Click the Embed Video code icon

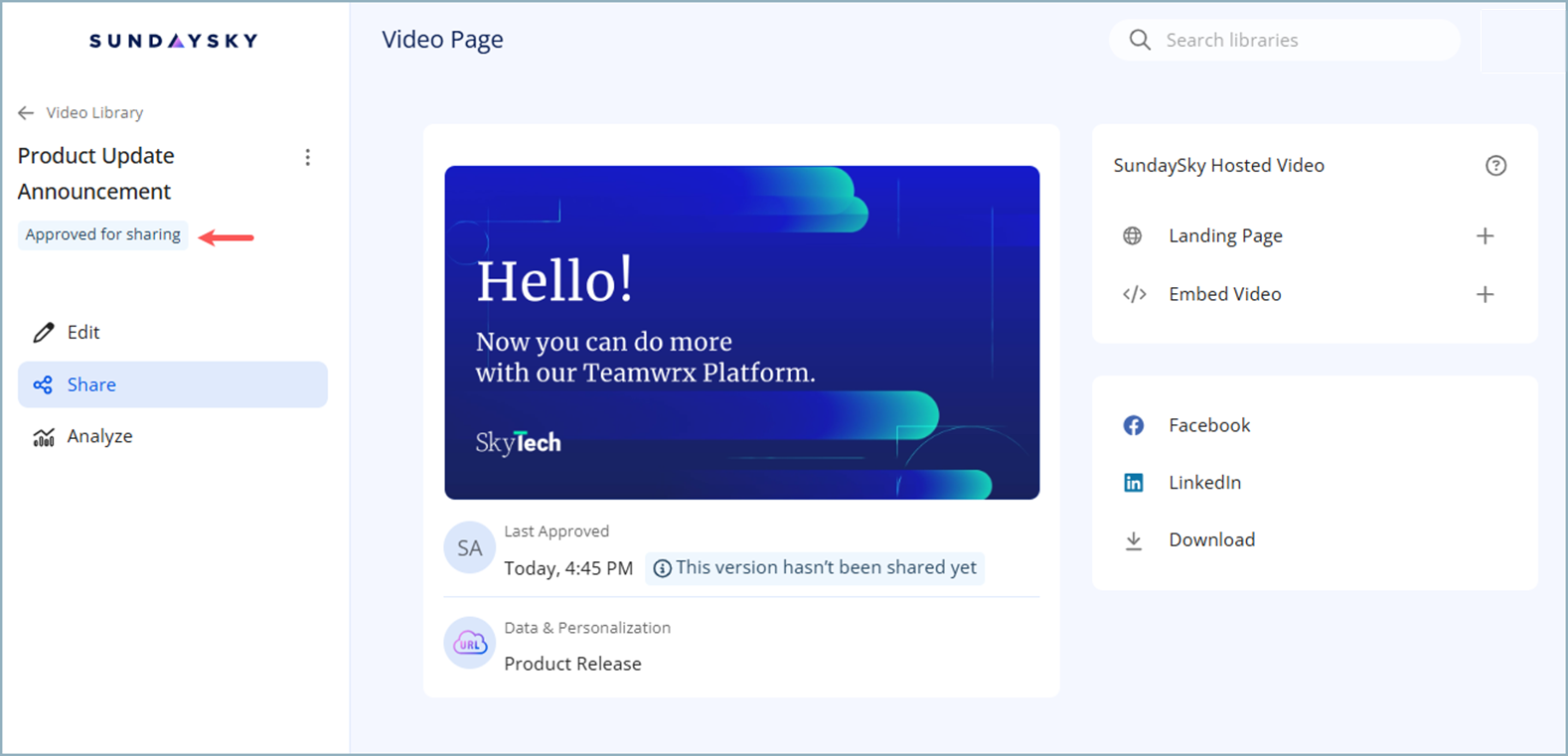1134,294
